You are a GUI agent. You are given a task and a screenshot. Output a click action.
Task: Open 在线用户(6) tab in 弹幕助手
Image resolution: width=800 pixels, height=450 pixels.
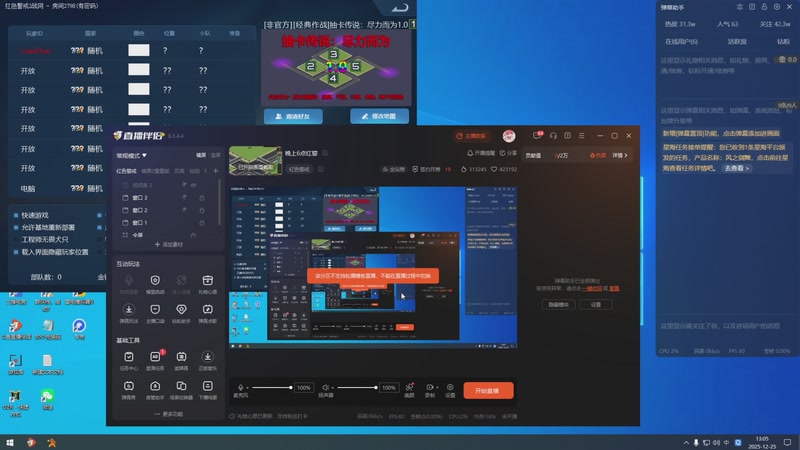pos(681,41)
